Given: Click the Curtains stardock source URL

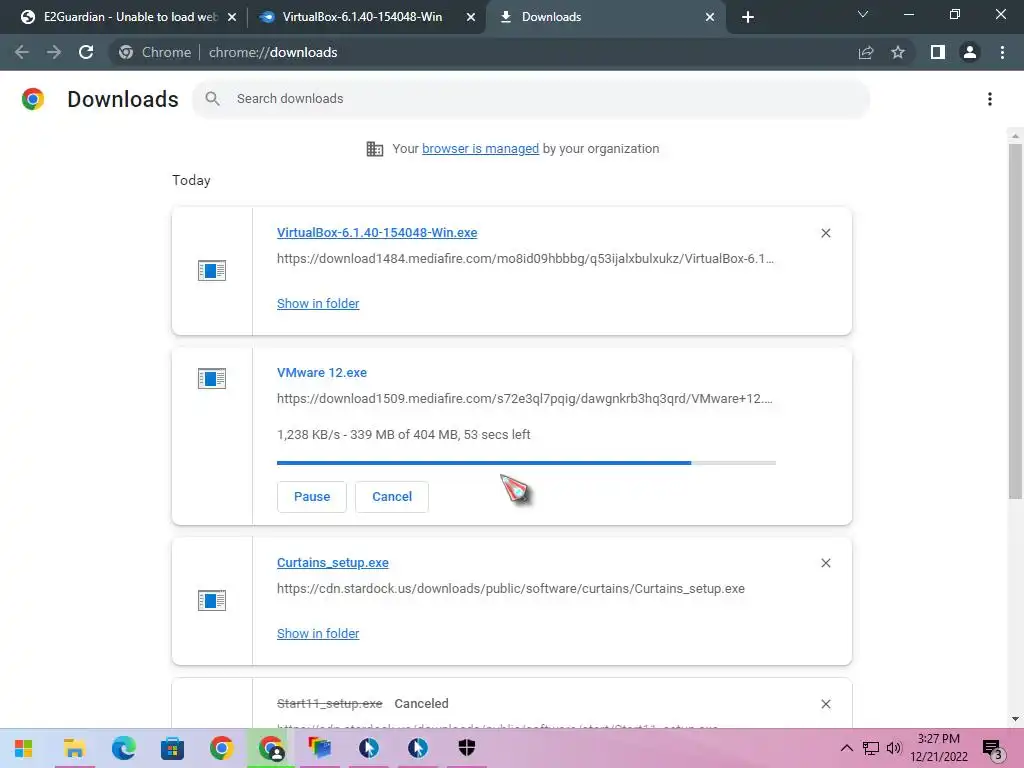Looking at the screenshot, I should pos(511,588).
